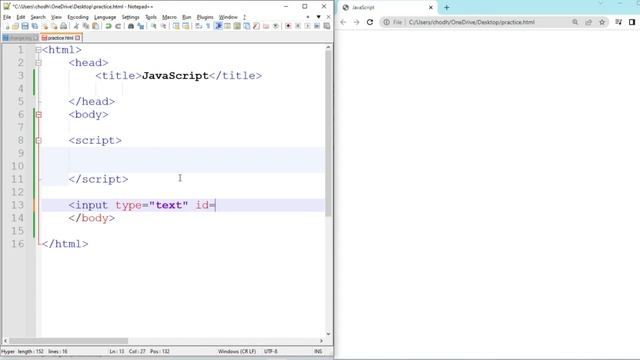Open the File menu
The image size is (640, 360).
7,17
